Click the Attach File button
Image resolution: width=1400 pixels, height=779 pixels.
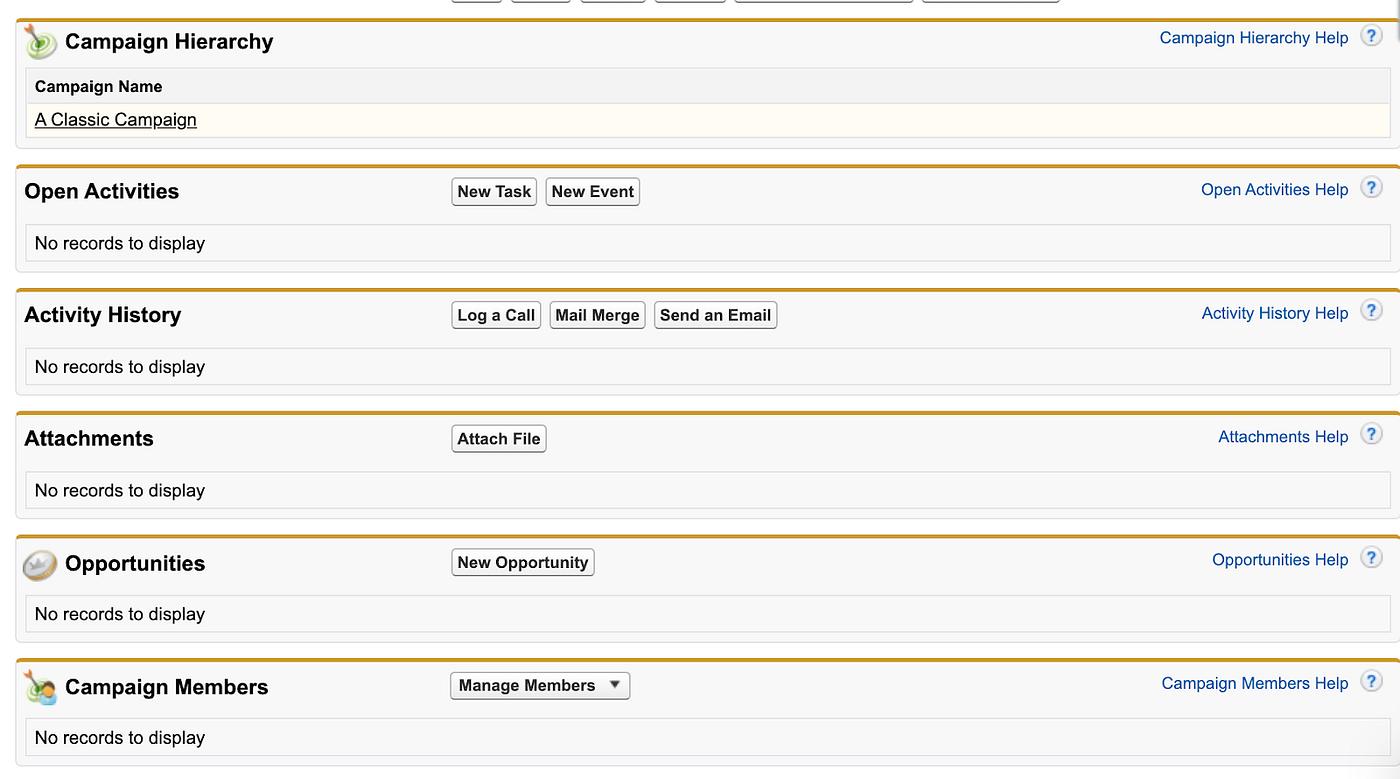pyautogui.click(x=499, y=439)
